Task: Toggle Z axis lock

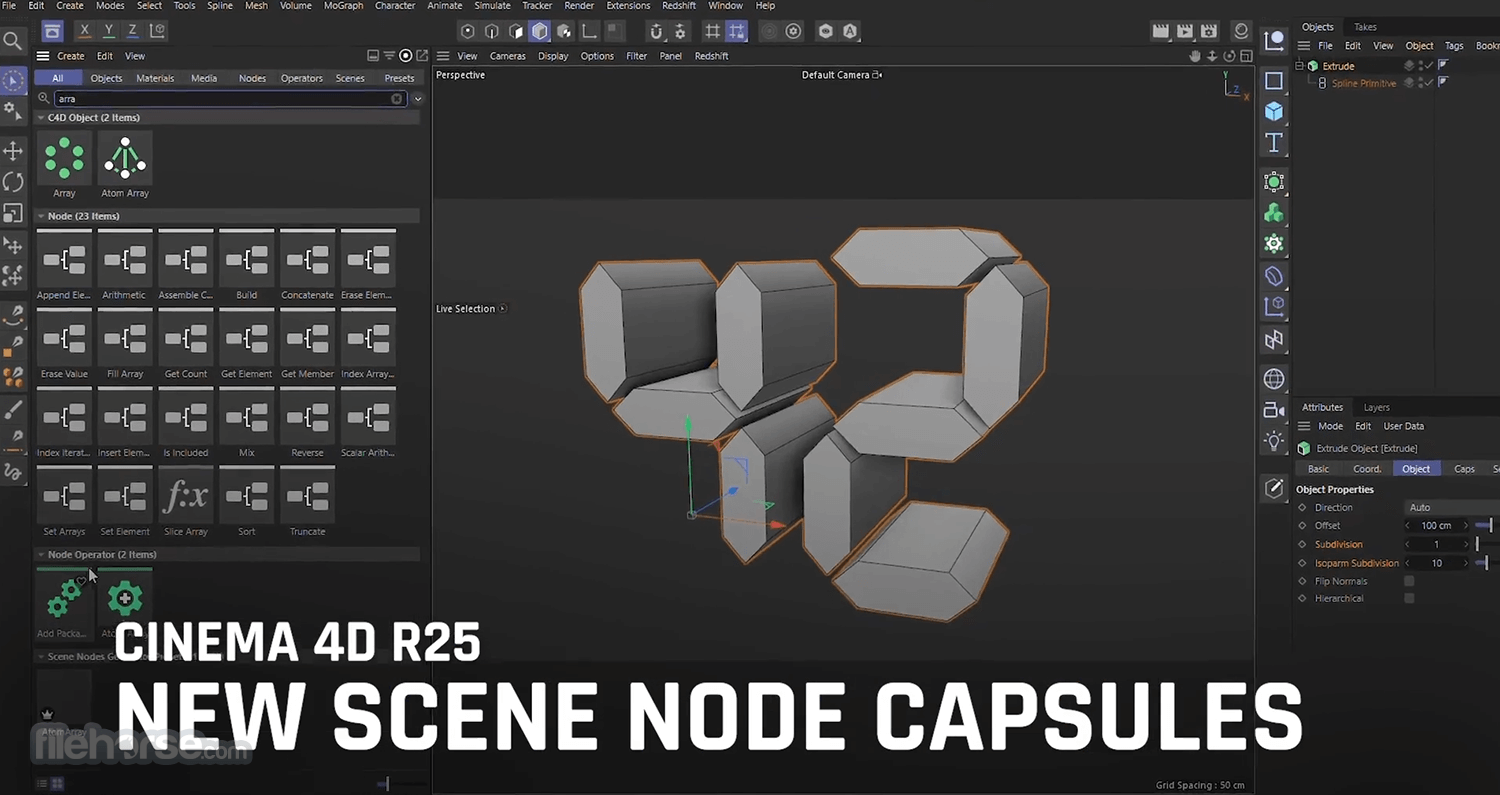Action: [x=132, y=32]
